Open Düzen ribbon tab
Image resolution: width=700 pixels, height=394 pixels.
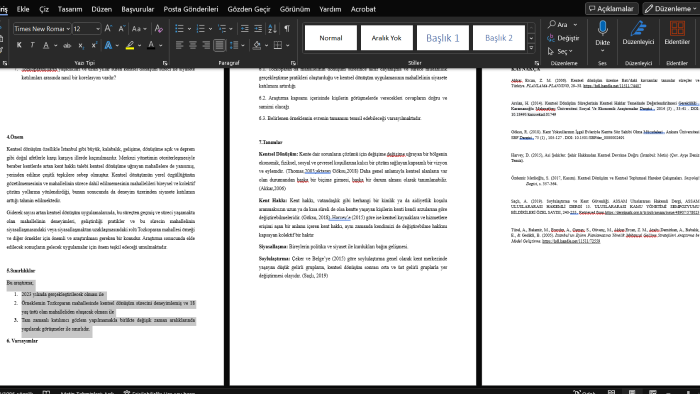click(102, 9)
